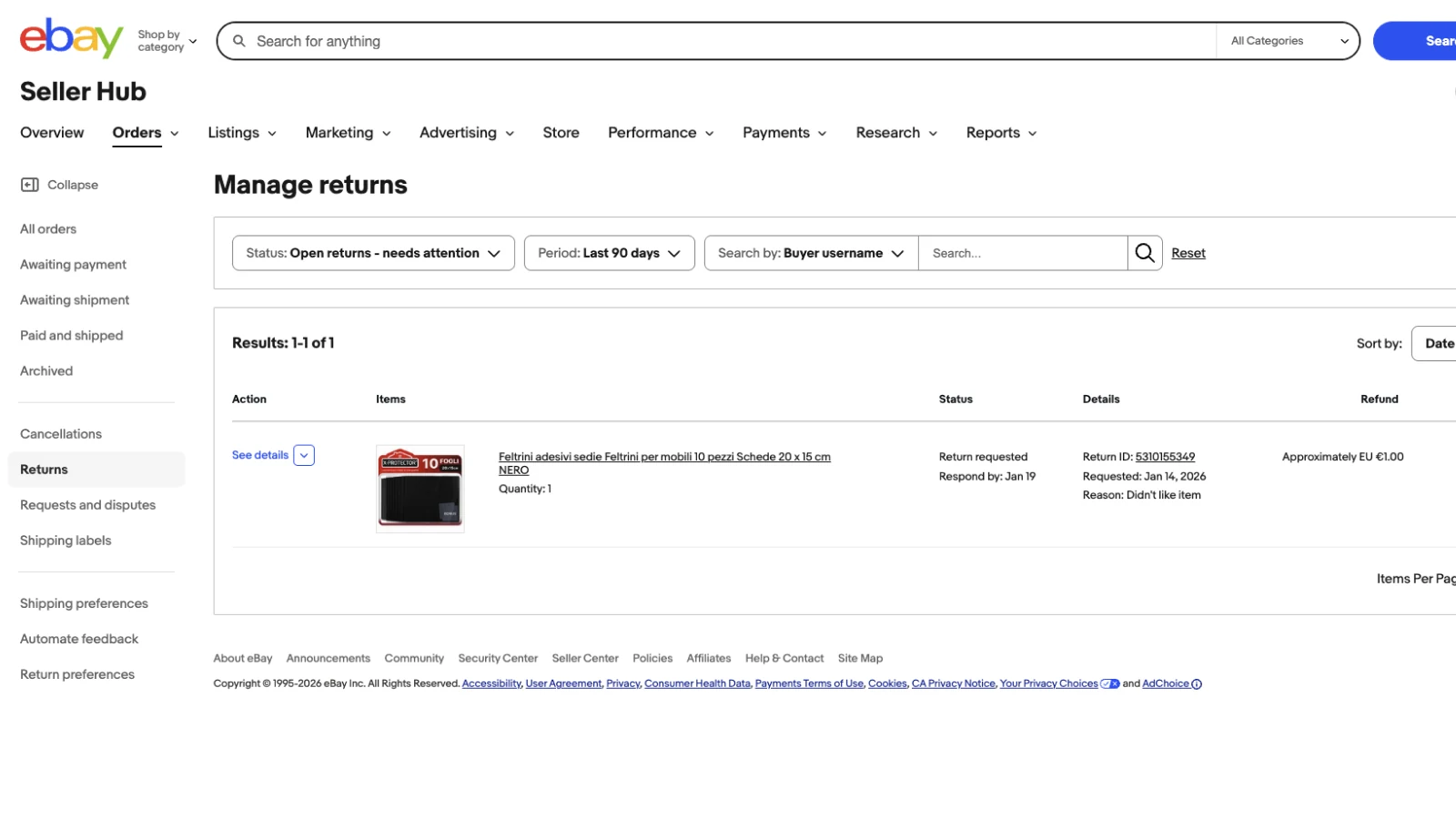
Task: Expand the Search by Buyer username dropdown
Action: pyautogui.click(x=810, y=253)
